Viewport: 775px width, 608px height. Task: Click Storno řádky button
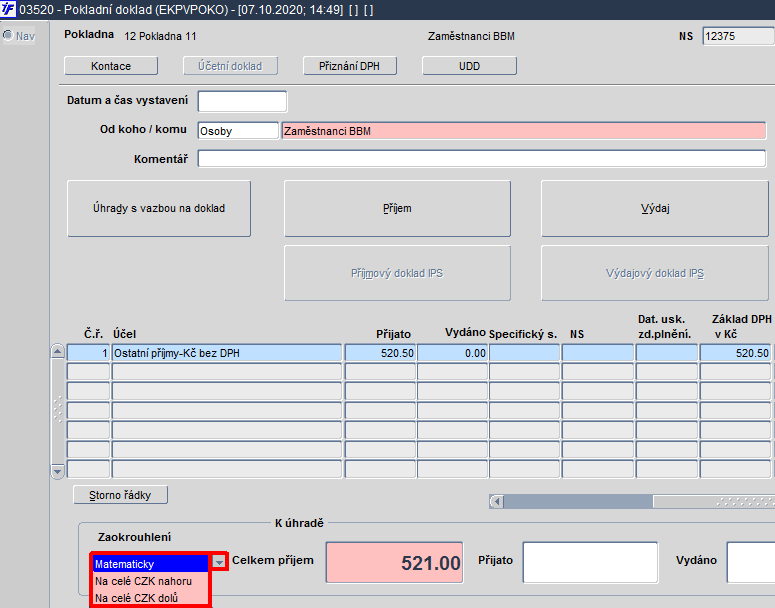120,495
